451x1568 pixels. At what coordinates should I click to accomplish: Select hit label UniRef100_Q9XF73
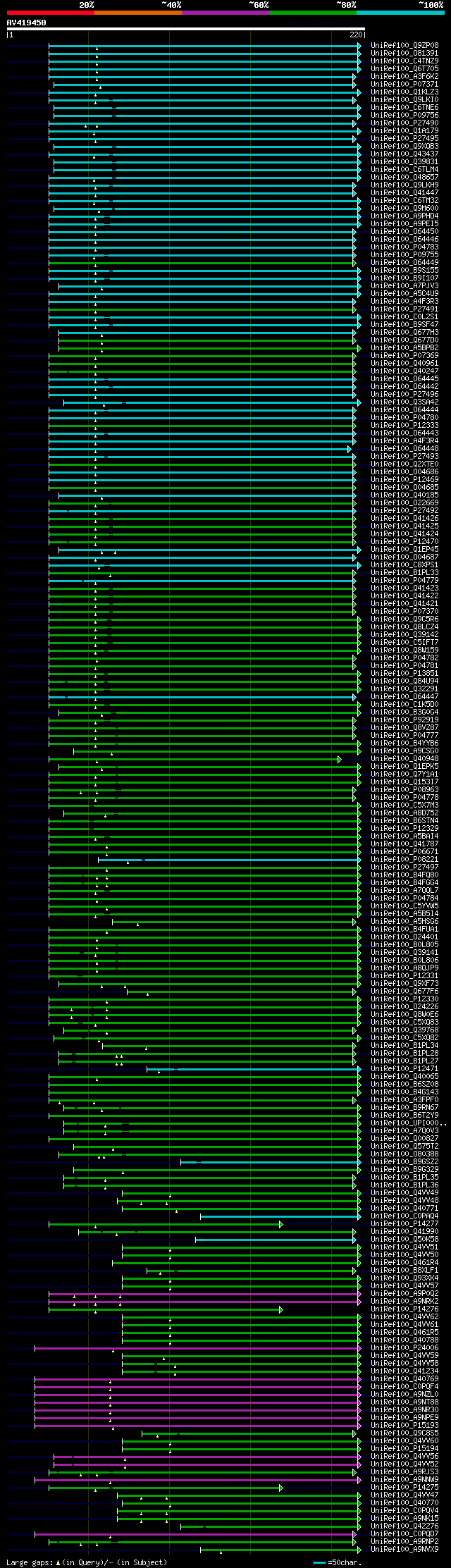tap(404, 984)
